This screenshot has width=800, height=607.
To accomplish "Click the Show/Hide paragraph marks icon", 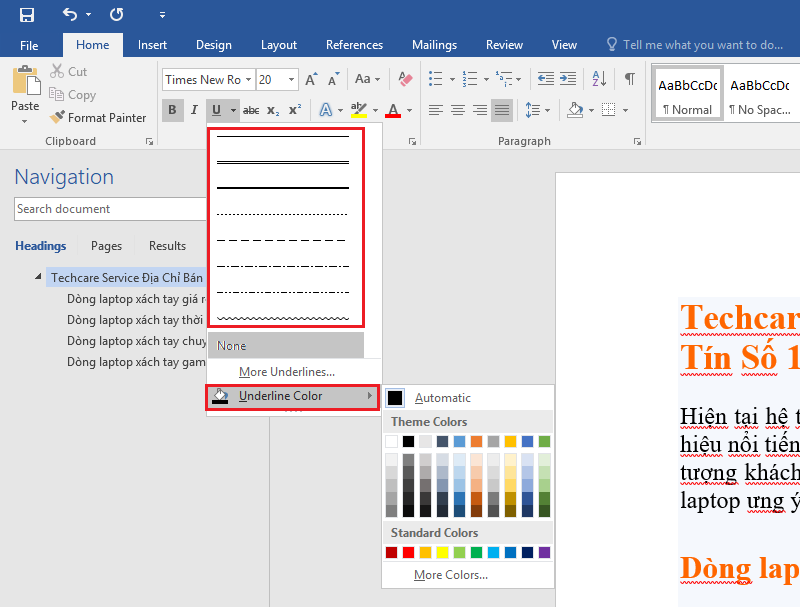I will click(x=629, y=79).
